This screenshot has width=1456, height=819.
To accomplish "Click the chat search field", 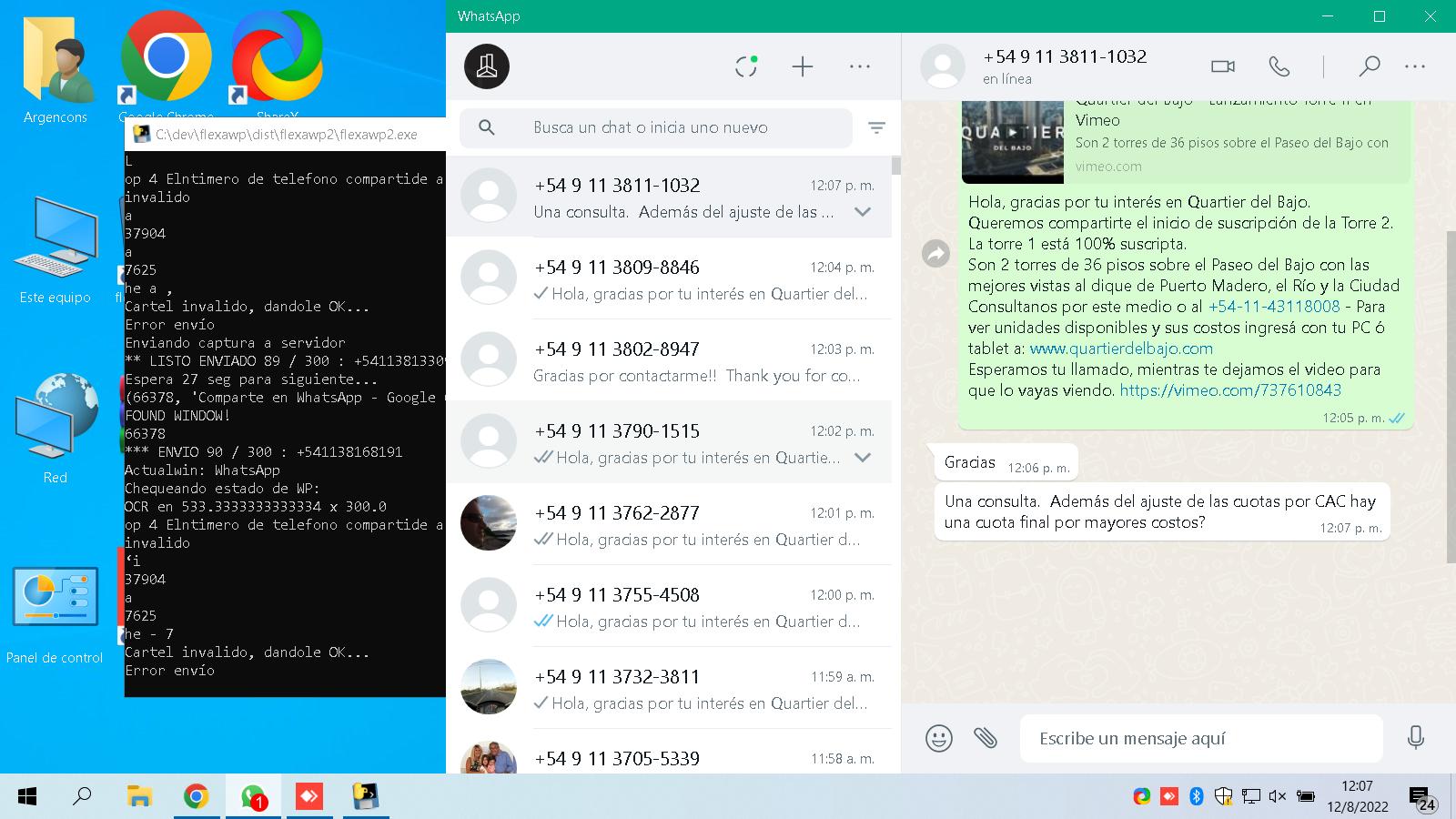I will (x=655, y=127).
